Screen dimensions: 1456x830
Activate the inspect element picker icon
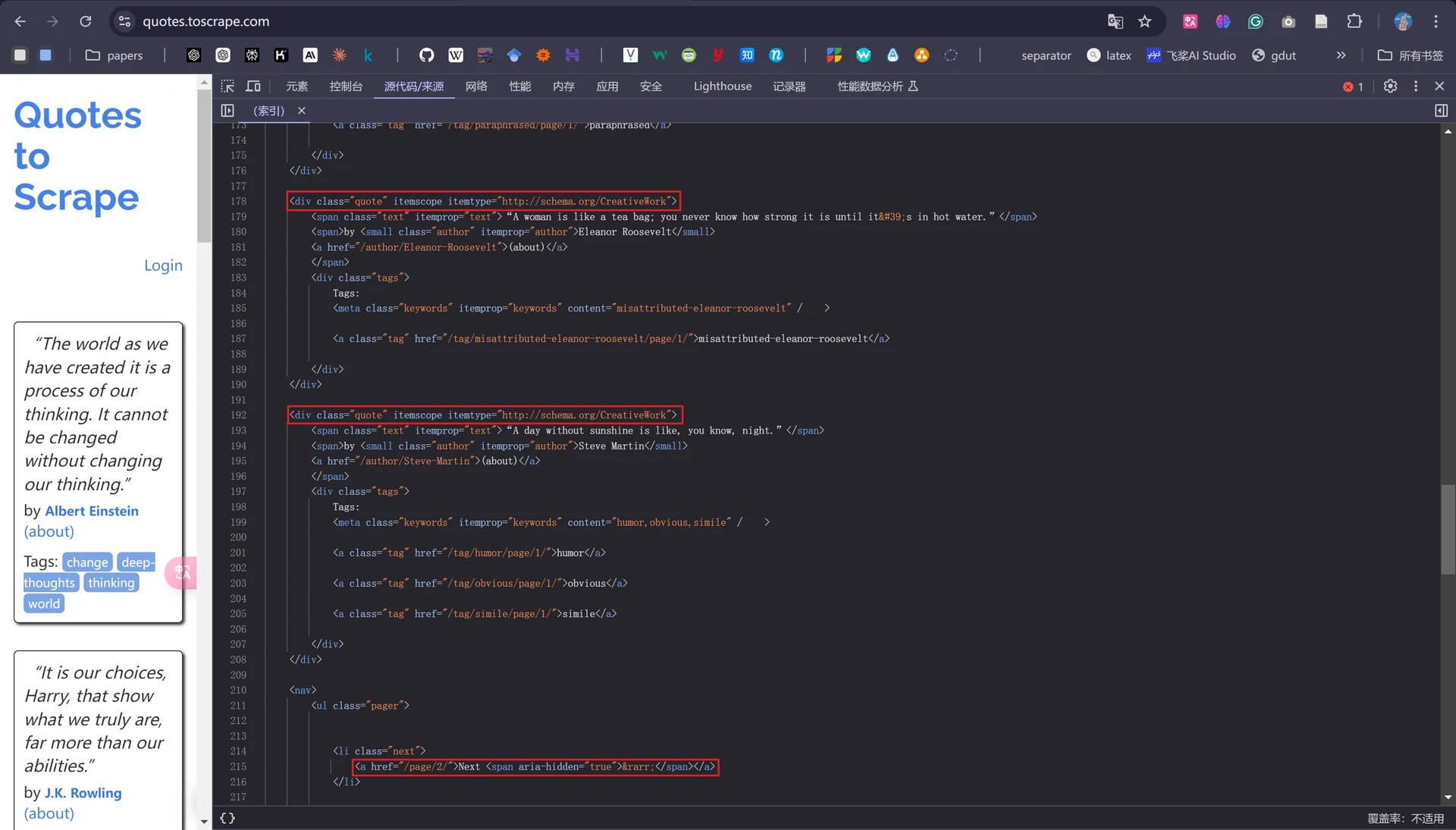tap(227, 86)
